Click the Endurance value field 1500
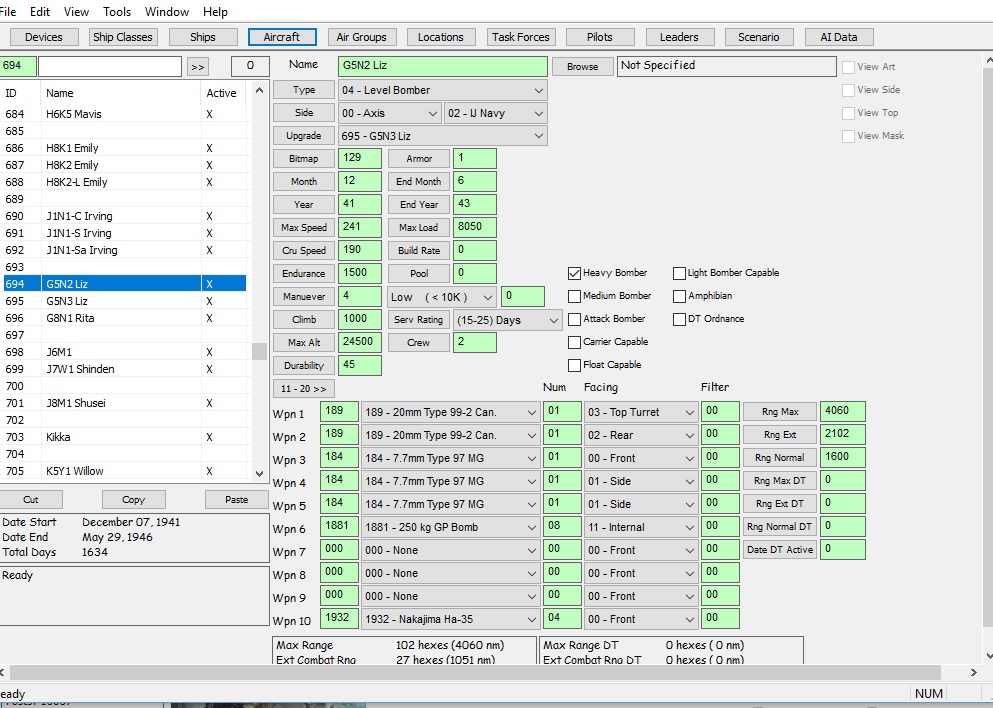The width and height of the screenshot is (993, 708). coord(360,273)
